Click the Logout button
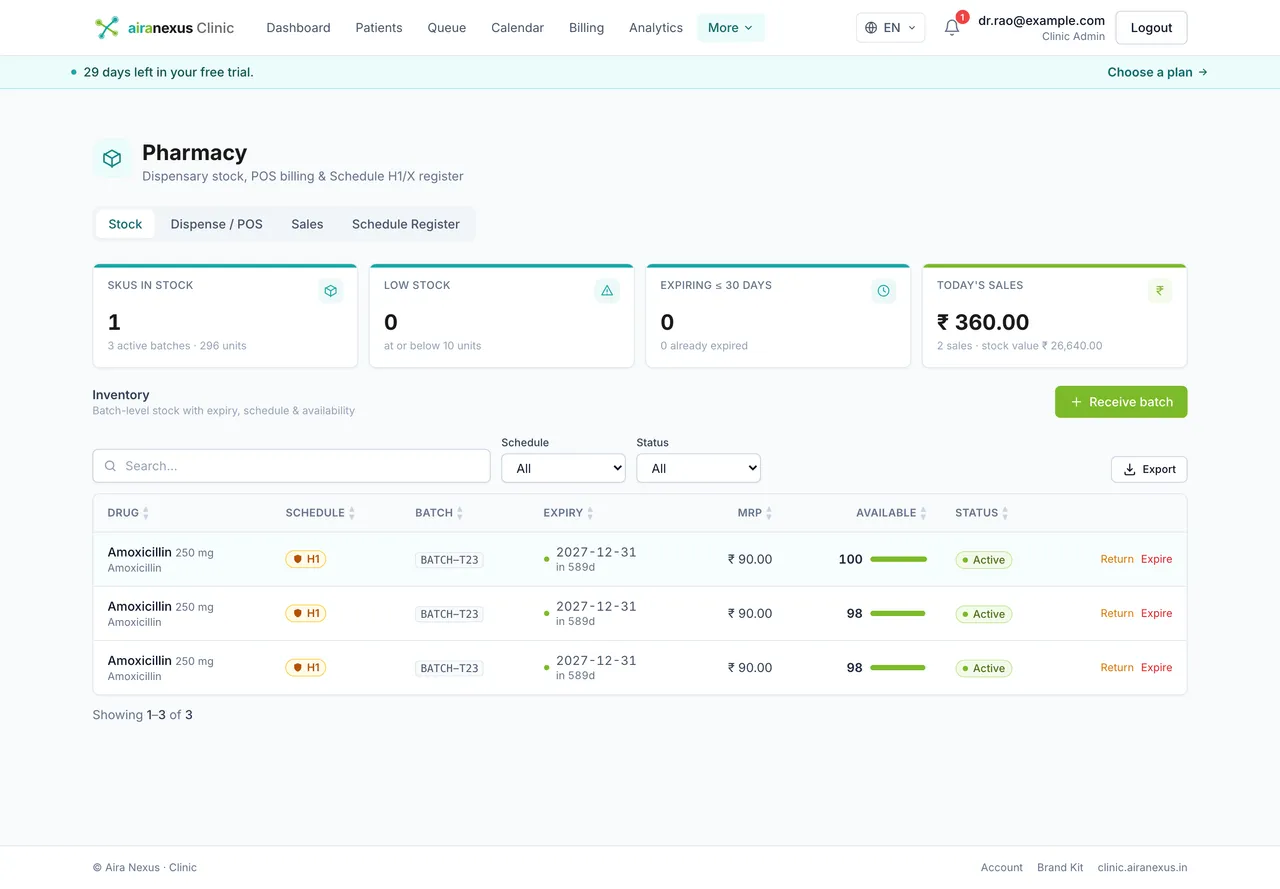The image size is (1280, 889). 1151,28
